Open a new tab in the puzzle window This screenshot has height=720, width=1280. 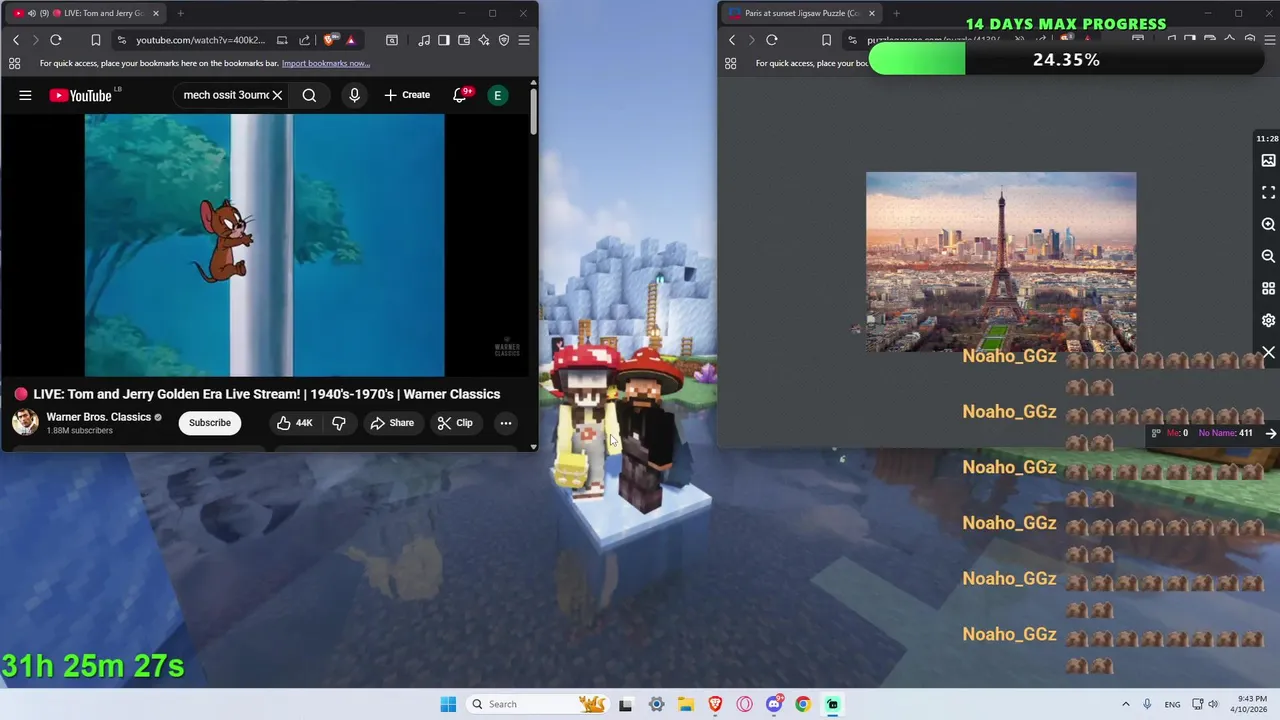pos(896,13)
